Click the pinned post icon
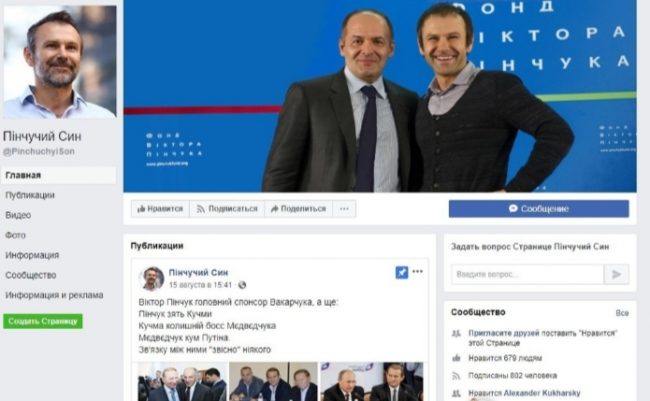Viewport: 650px width, 401px height. [x=401, y=272]
